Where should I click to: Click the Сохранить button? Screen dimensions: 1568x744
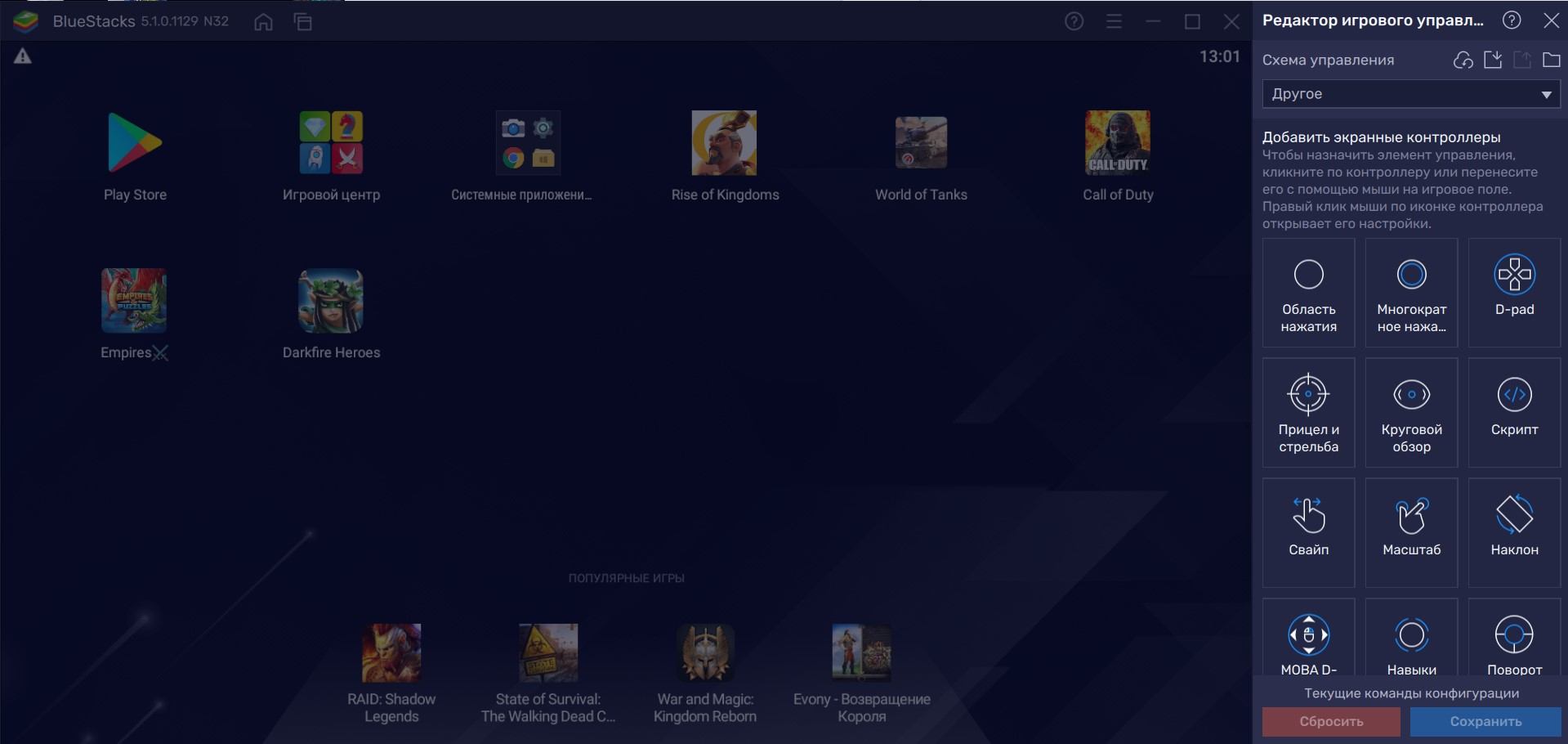[1485, 721]
